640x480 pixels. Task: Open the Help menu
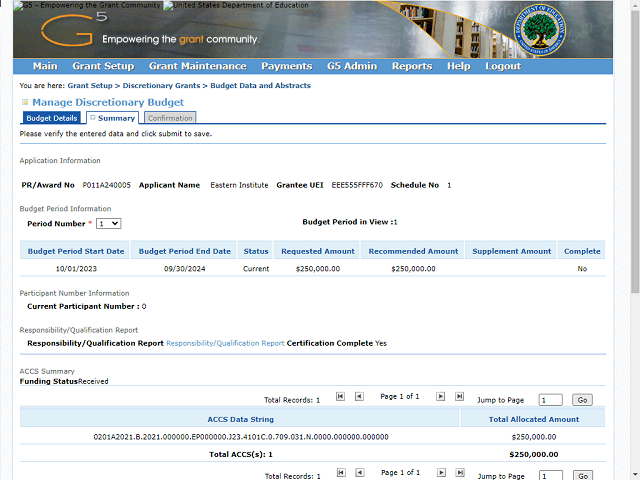tap(458, 66)
